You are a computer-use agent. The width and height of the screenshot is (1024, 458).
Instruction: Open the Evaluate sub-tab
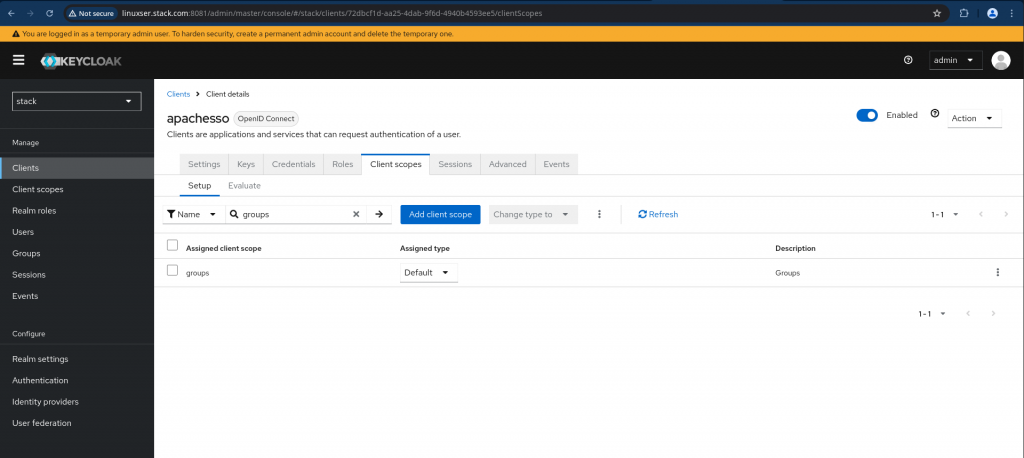pos(244,186)
